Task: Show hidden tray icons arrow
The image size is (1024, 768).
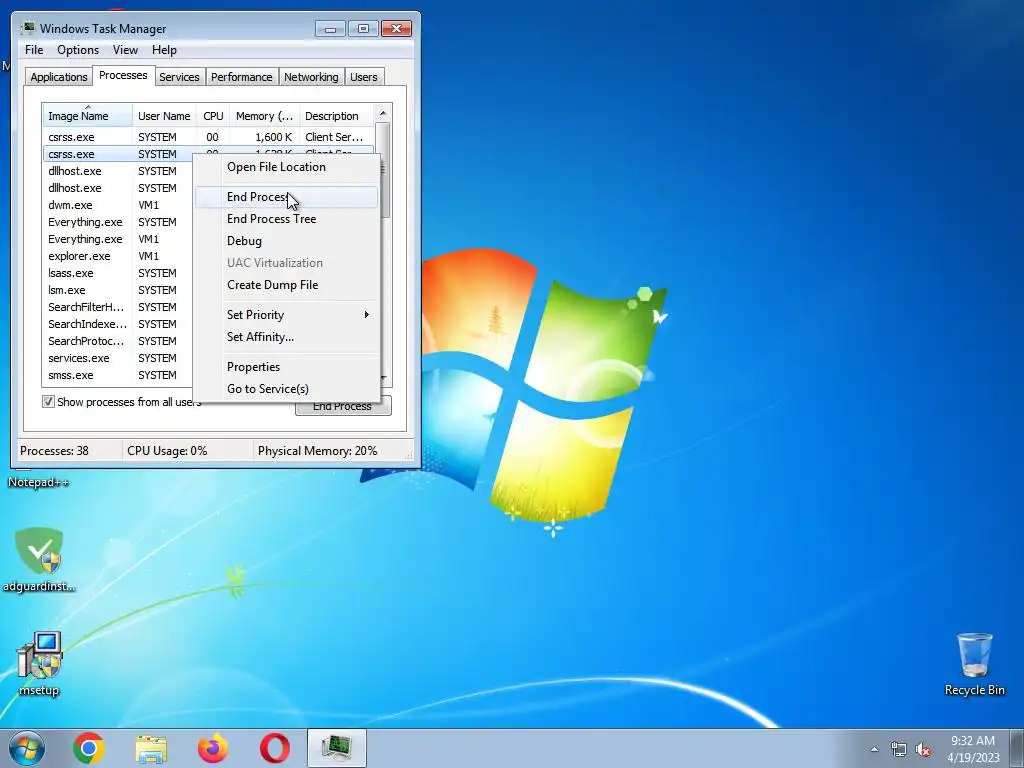Action: click(874, 749)
